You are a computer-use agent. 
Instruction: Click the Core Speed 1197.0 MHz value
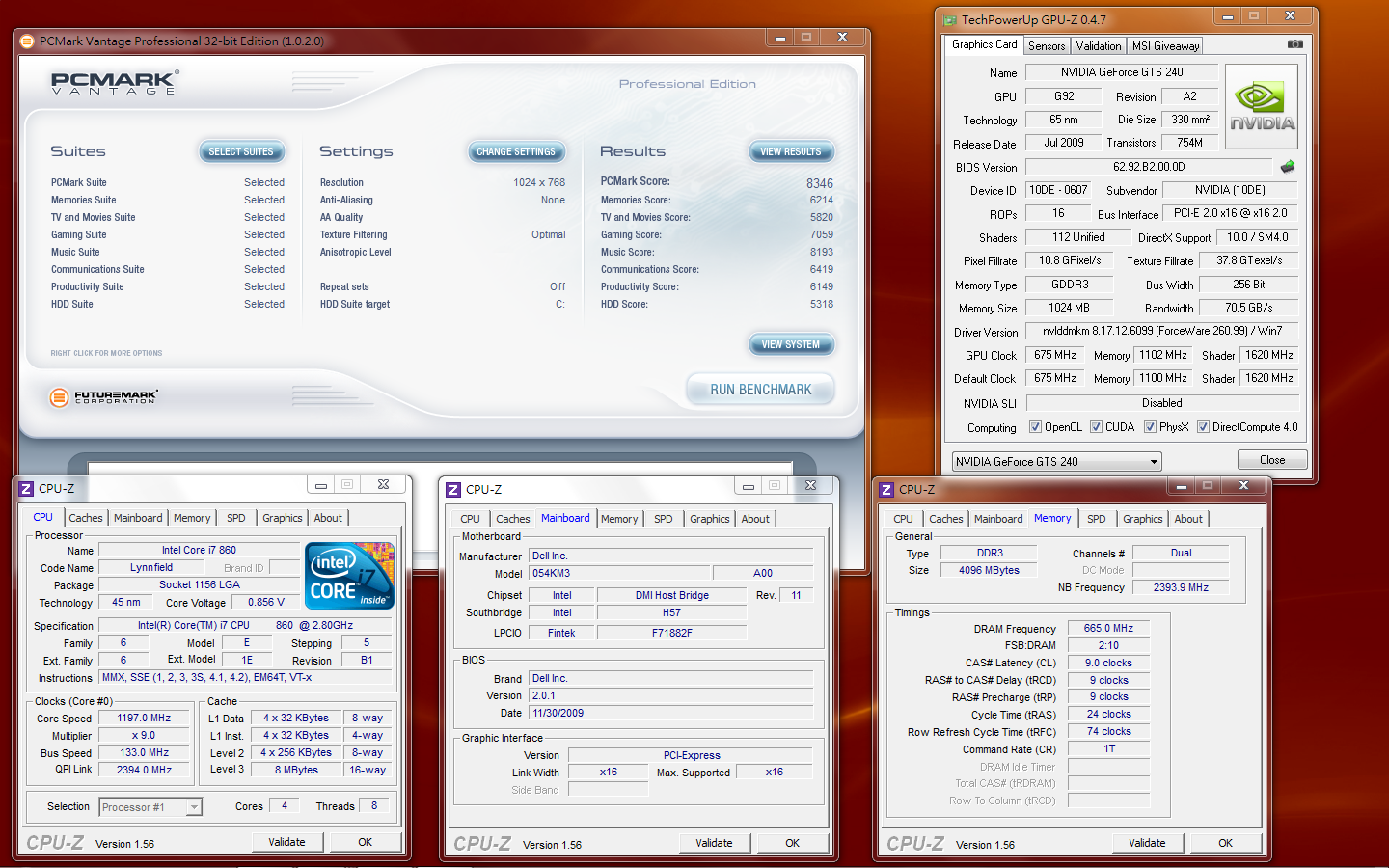click(145, 719)
